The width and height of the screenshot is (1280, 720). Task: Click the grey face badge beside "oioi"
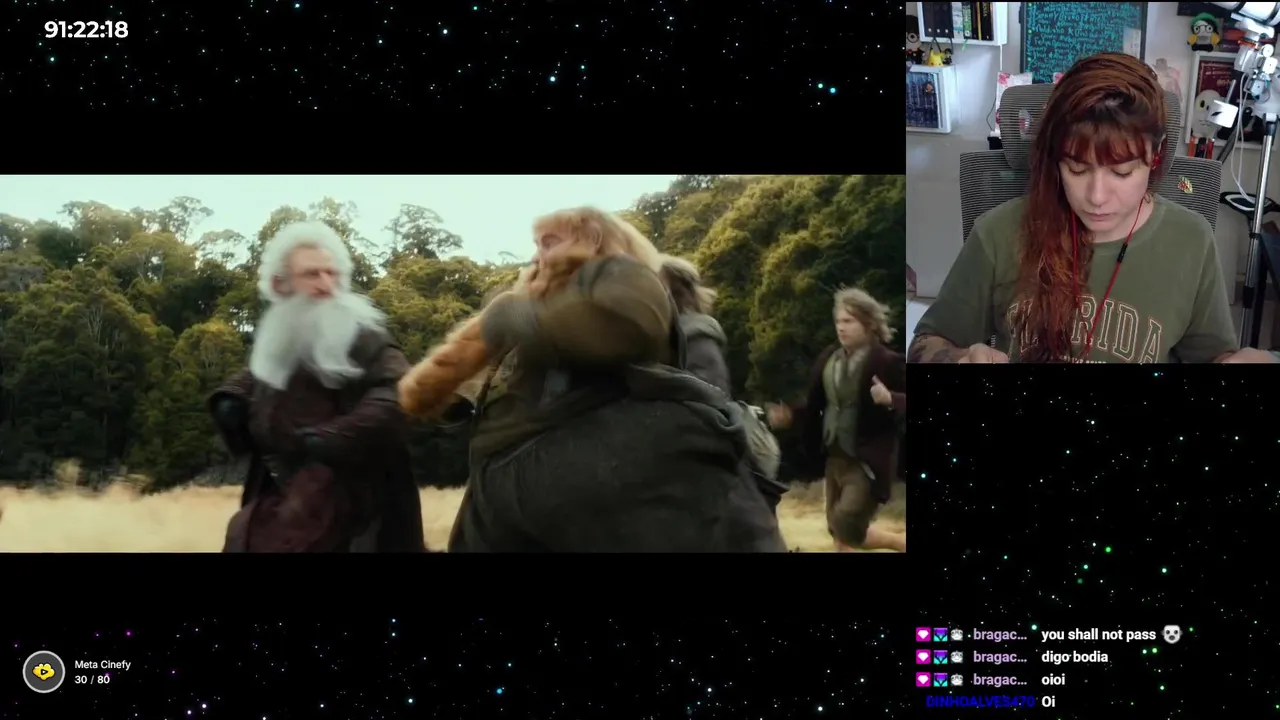[957, 680]
